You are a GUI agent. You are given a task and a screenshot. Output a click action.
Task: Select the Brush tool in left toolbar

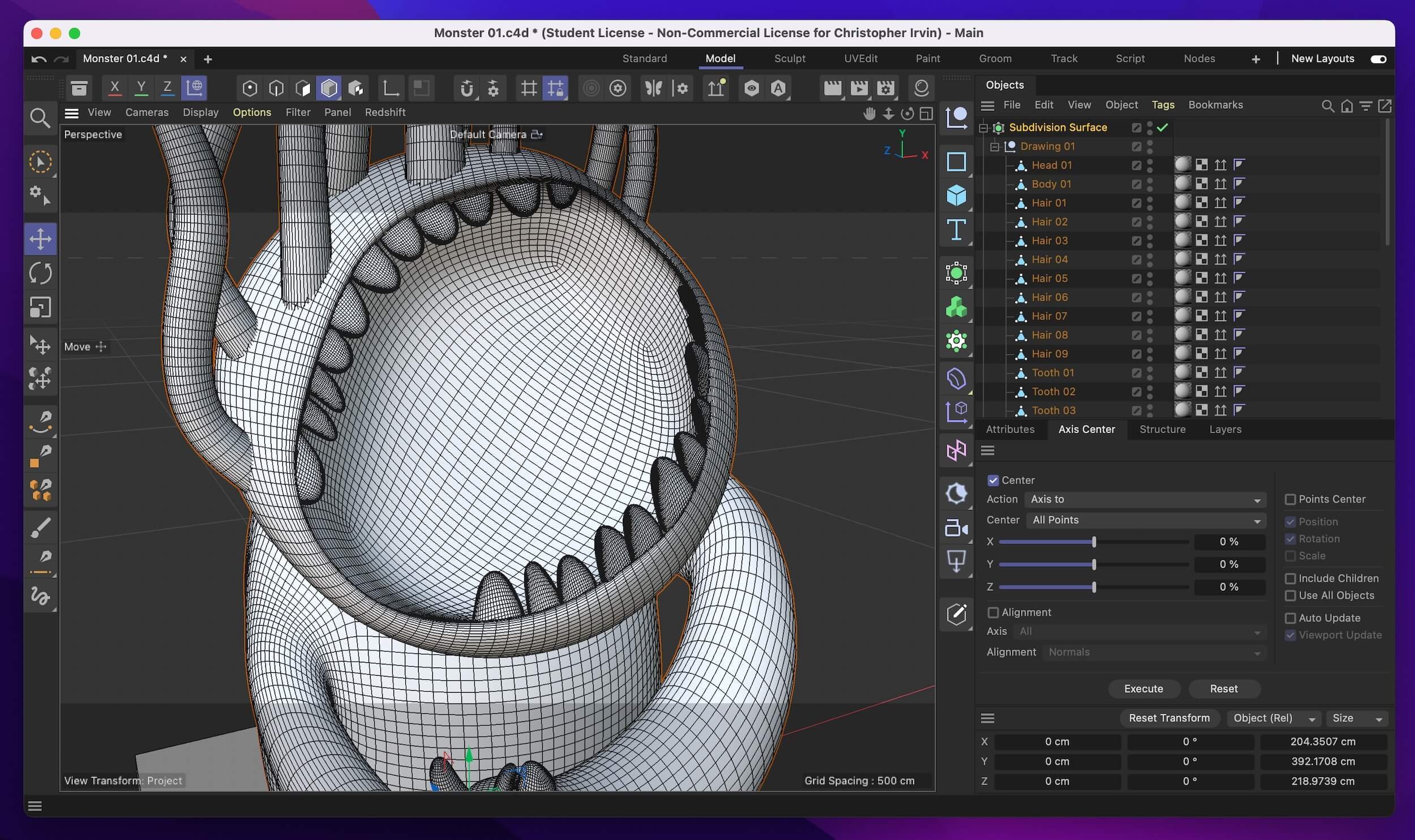[x=40, y=528]
